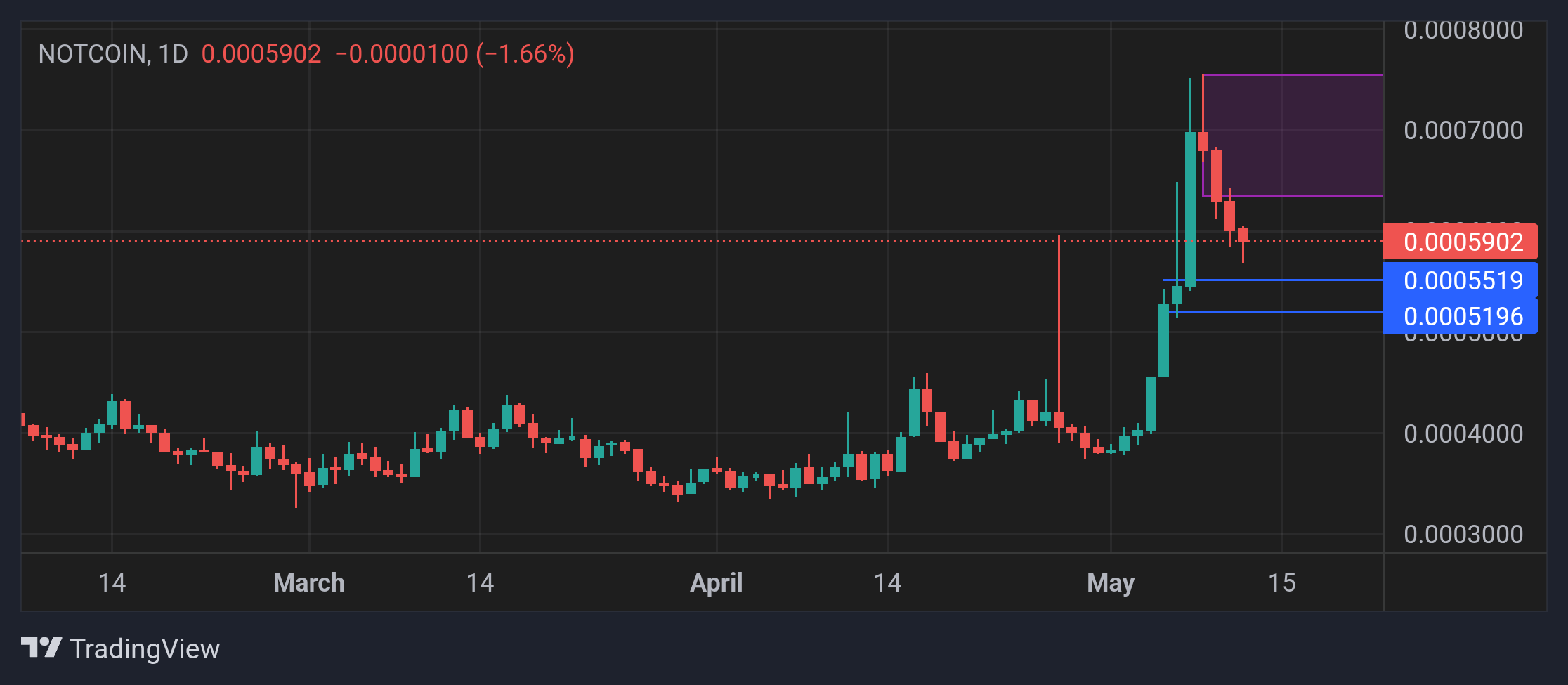The width and height of the screenshot is (1568, 685).
Task: Click the May label on time axis
Action: click(x=1111, y=582)
